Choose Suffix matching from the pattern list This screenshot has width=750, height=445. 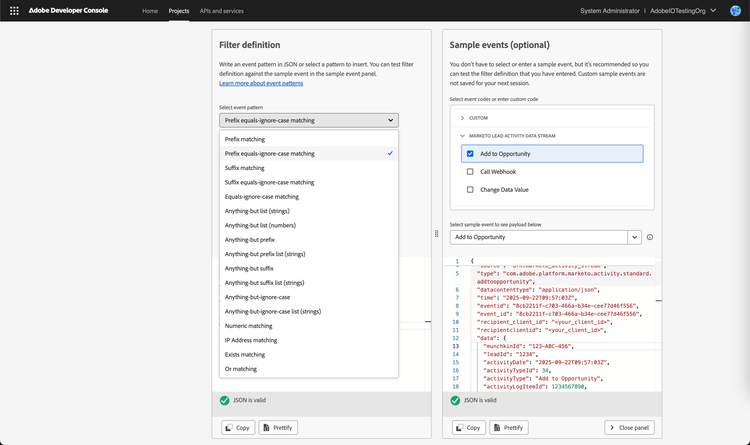(245, 168)
